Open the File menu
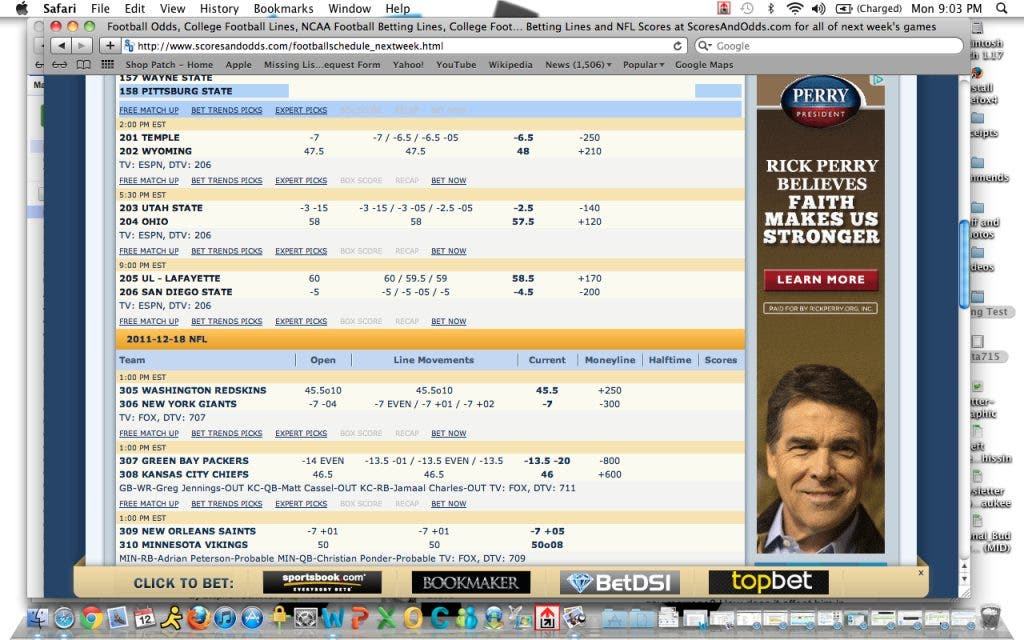This screenshot has height=640, width=1024. 100,8
